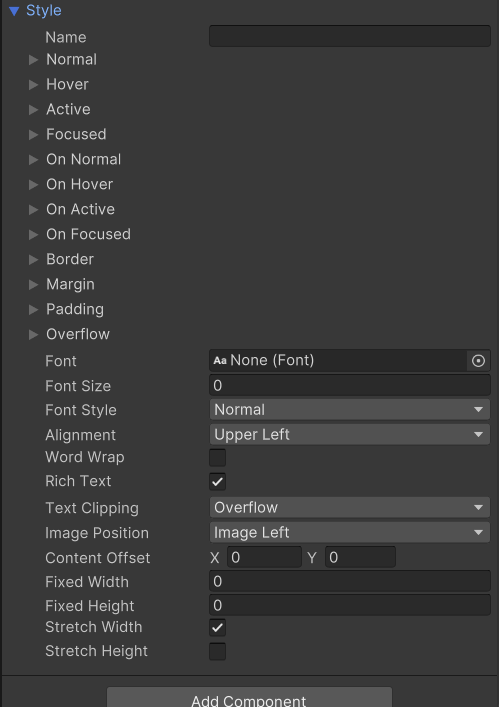Open the Alignment dropdown showing Upper Left
Image resolution: width=499 pixels, height=707 pixels.
[x=350, y=435]
